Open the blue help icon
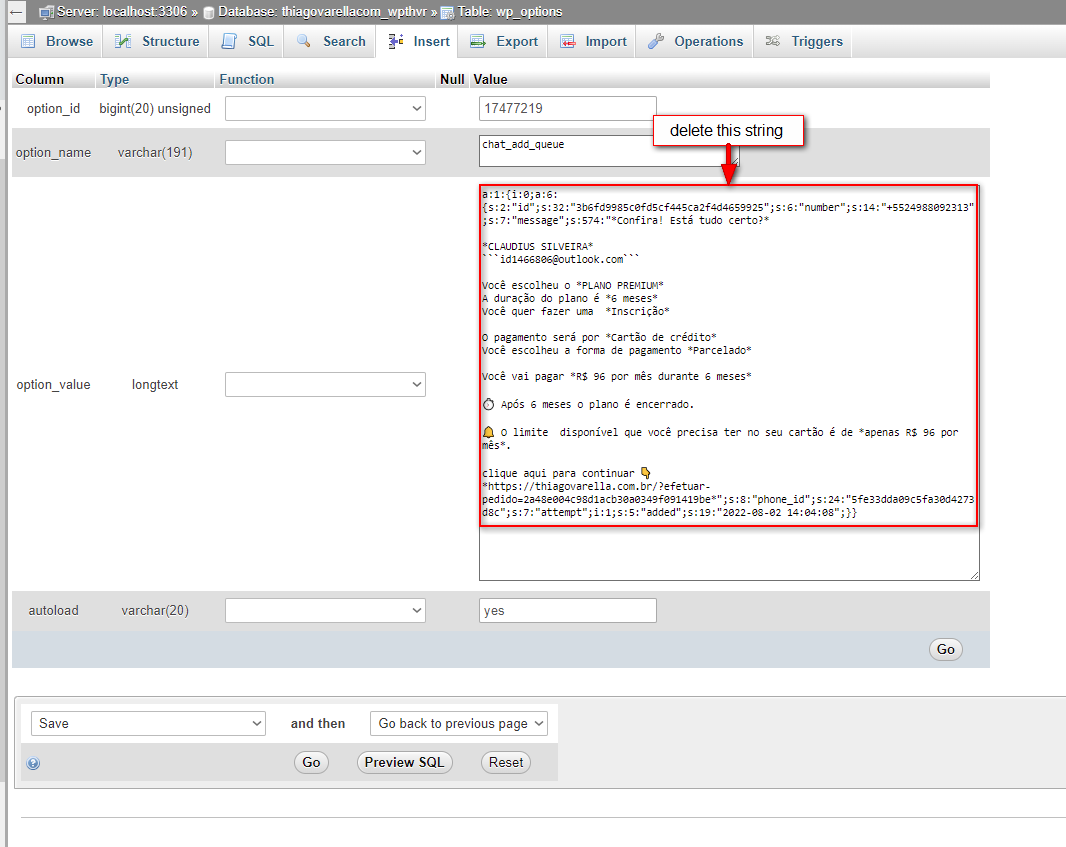The width and height of the screenshot is (1066, 847). (33, 763)
